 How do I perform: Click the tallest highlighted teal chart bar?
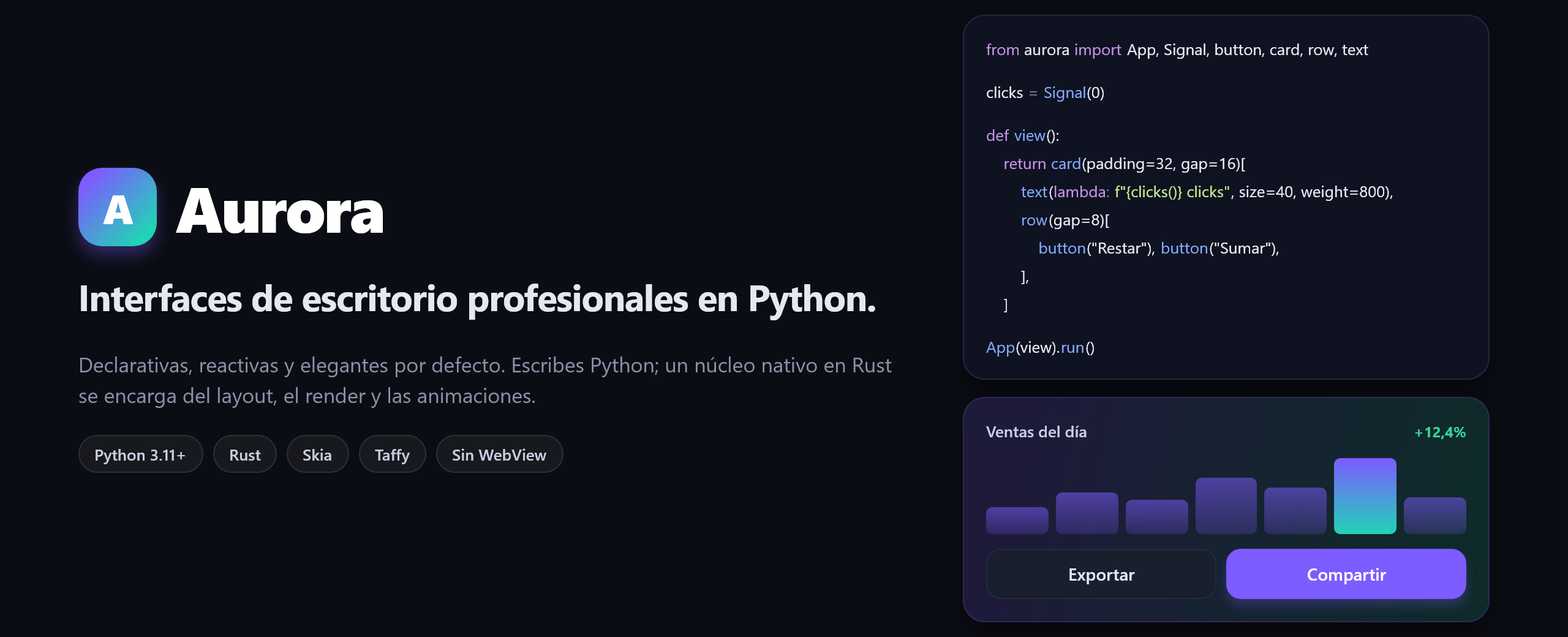click(x=1365, y=496)
